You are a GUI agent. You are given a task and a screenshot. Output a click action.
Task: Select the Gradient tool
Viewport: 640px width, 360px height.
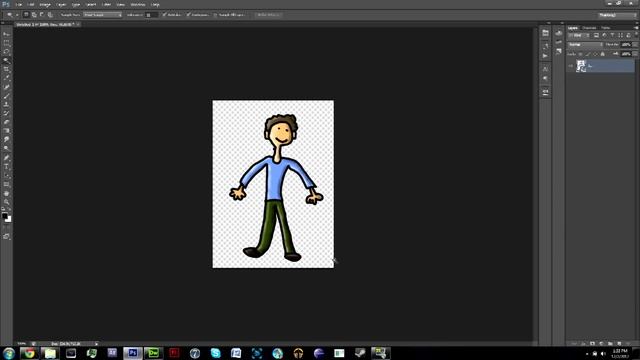click(x=6, y=131)
